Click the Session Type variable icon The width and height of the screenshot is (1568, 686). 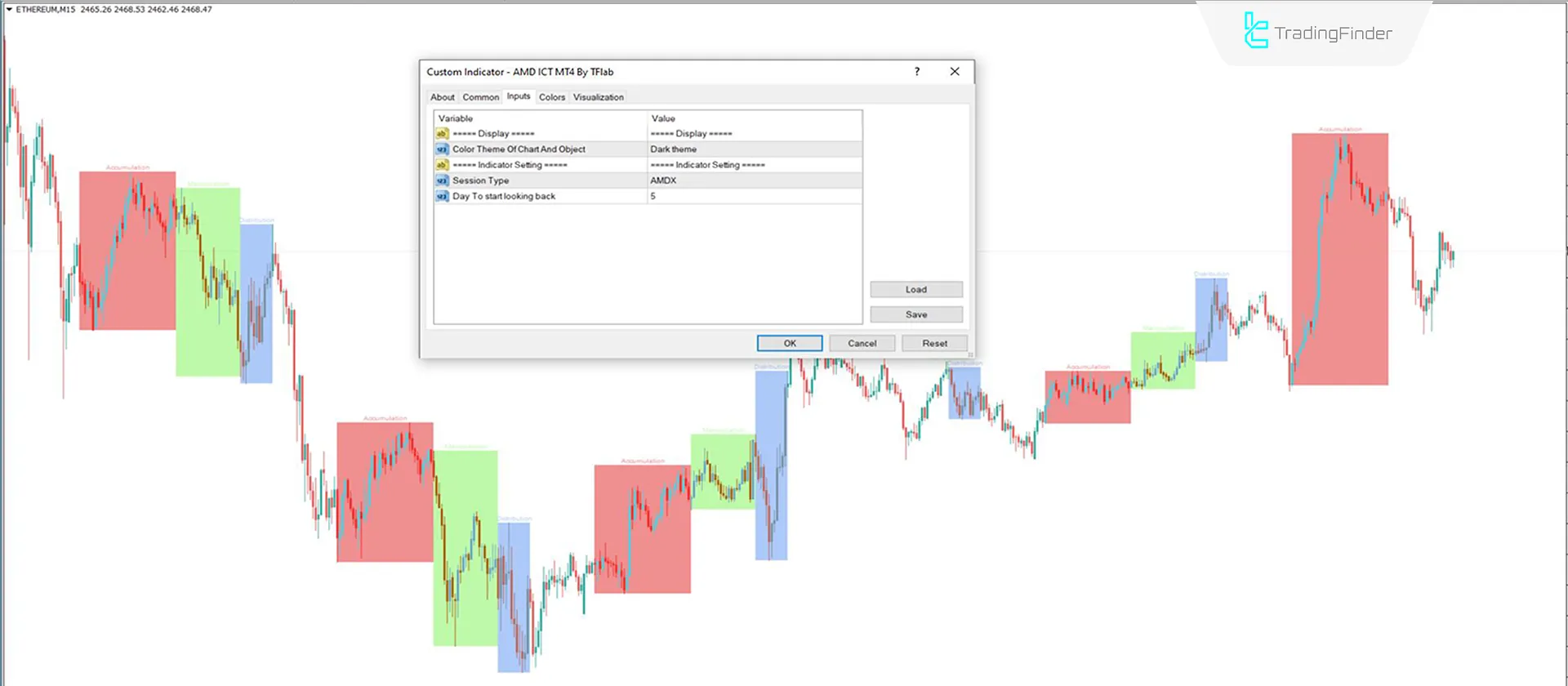click(x=442, y=180)
